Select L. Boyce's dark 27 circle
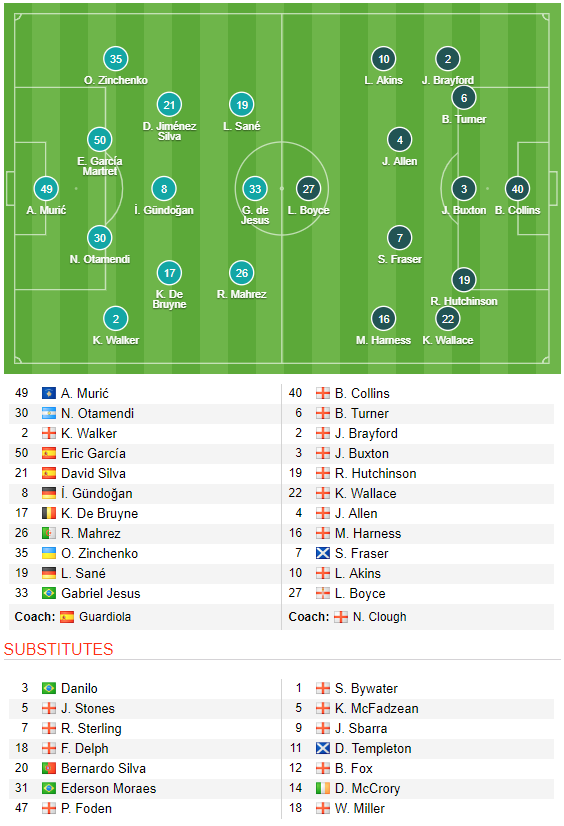The image size is (564, 826). coord(309,189)
